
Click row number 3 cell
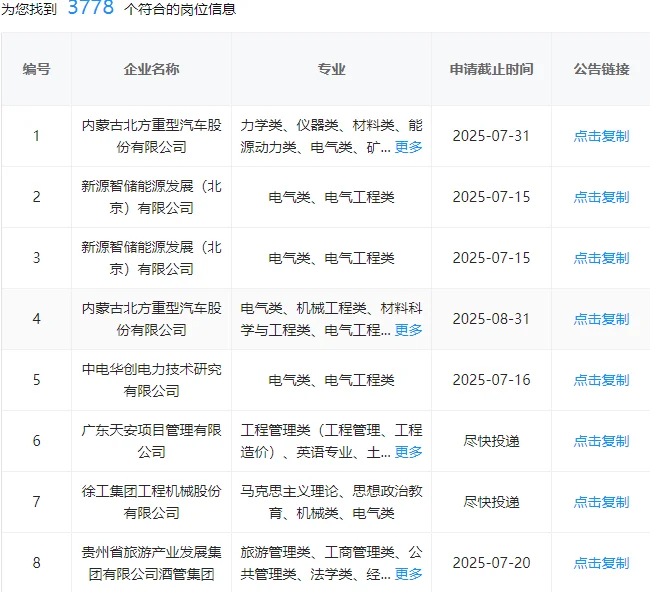click(36, 258)
